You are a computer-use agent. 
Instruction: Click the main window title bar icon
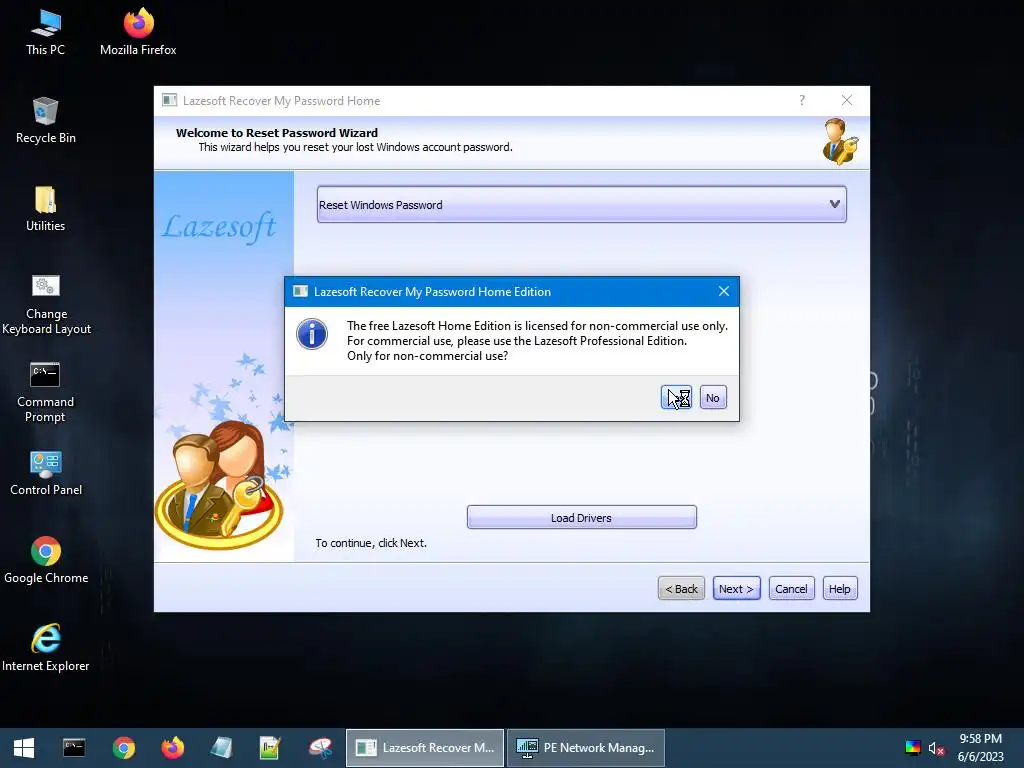(170, 100)
